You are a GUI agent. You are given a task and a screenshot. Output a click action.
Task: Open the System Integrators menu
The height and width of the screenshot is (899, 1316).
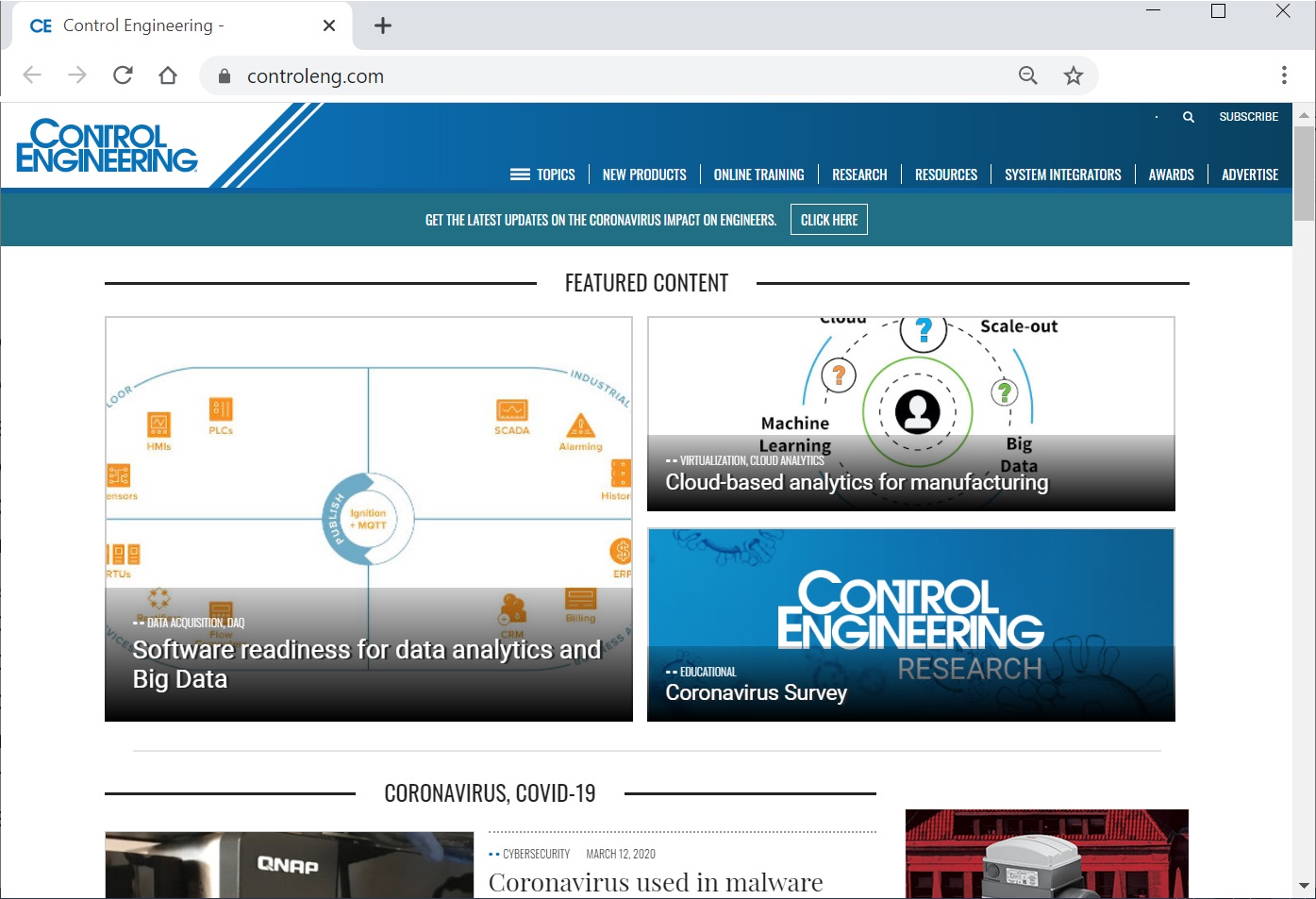point(1063,175)
